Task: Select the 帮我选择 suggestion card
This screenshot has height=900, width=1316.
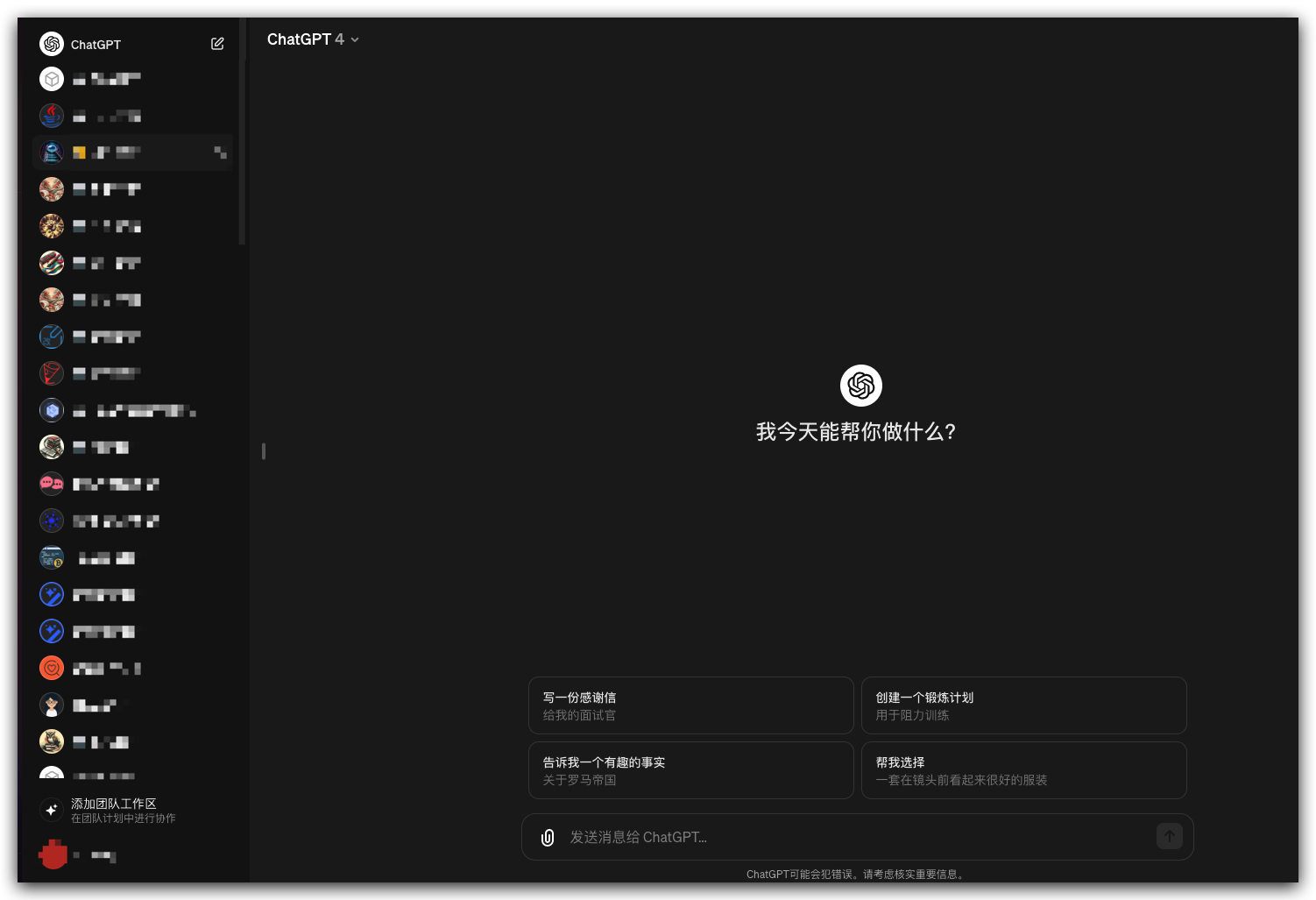Action: pos(1024,770)
